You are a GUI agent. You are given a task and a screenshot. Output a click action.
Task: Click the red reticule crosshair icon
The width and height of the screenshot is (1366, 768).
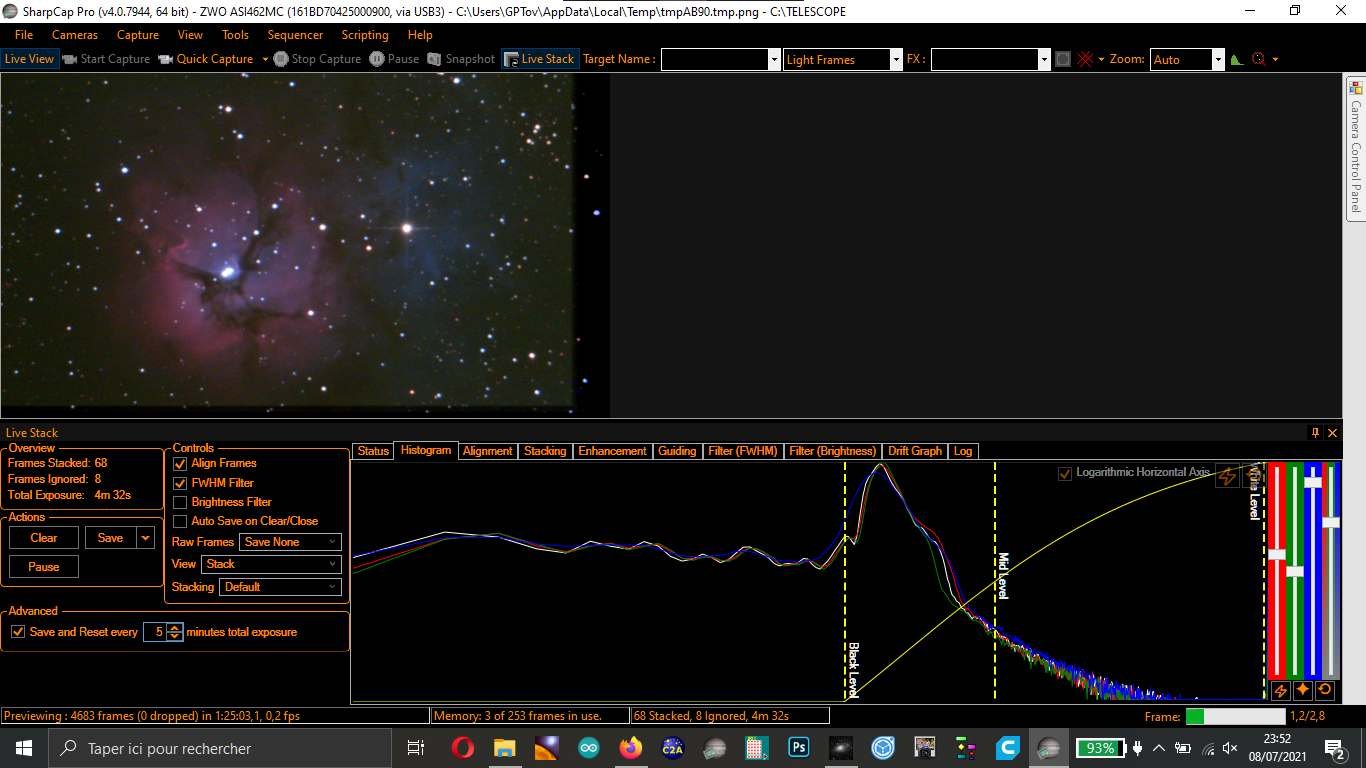(1086, 59)
